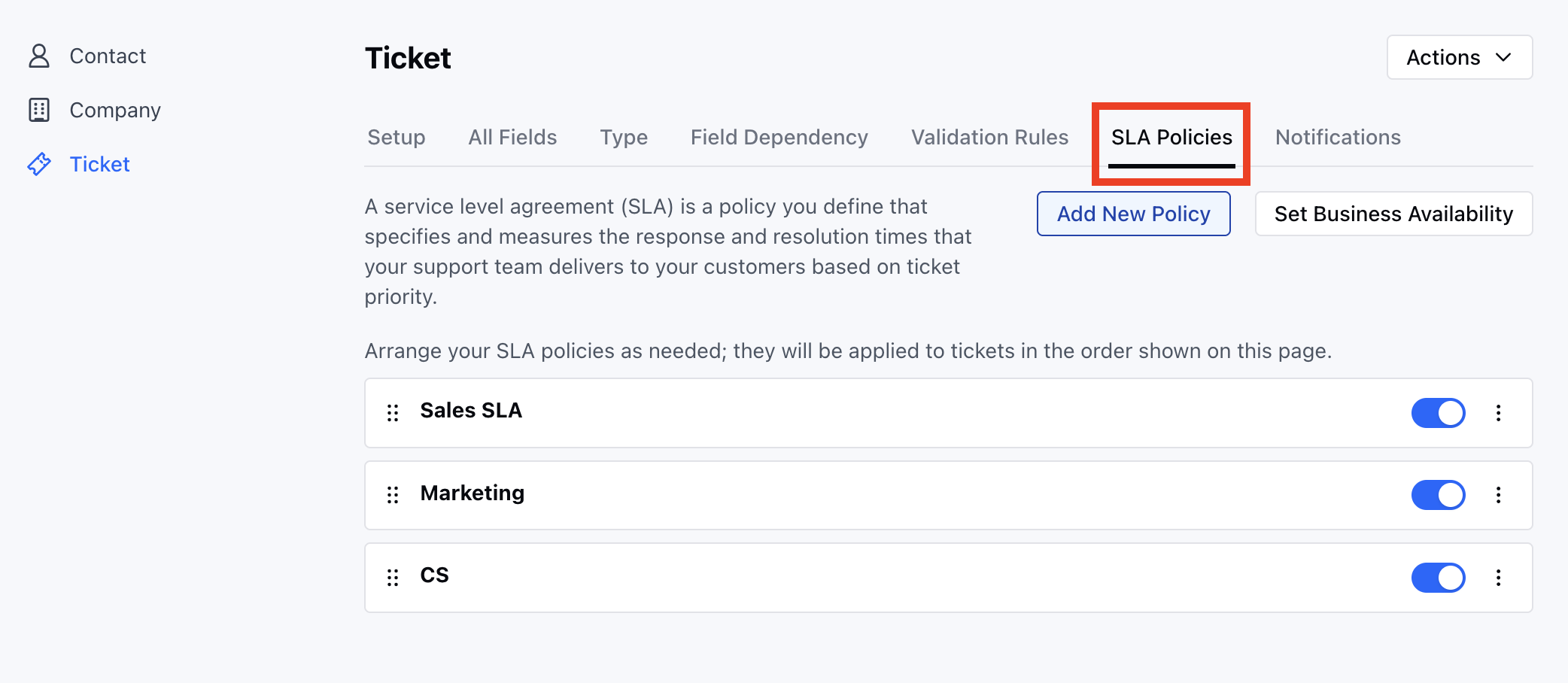Turn off the Marketing policy switch
Screen dimensions: 1568x683
tap(1438, 495)
